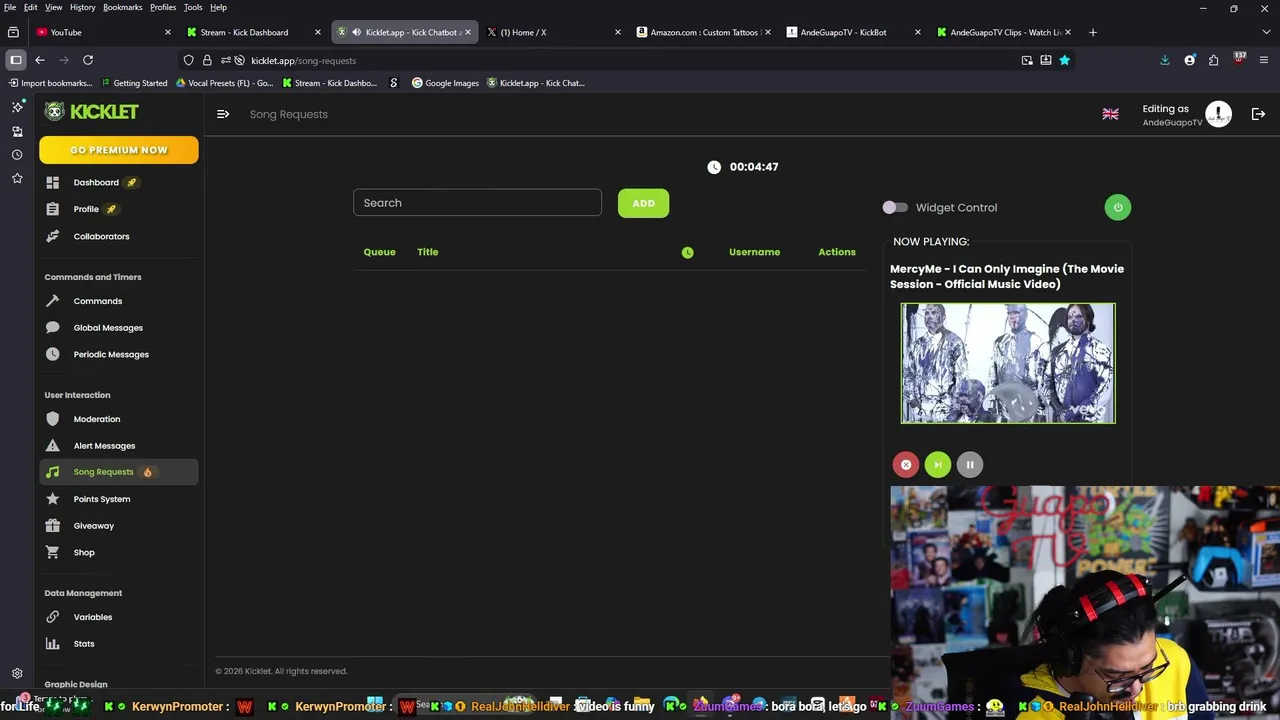Open Vocal Presets (FL) bookmark
The width and height of the screenshot is (1280, 720).
pyautogui.click(x=224, y=83)
